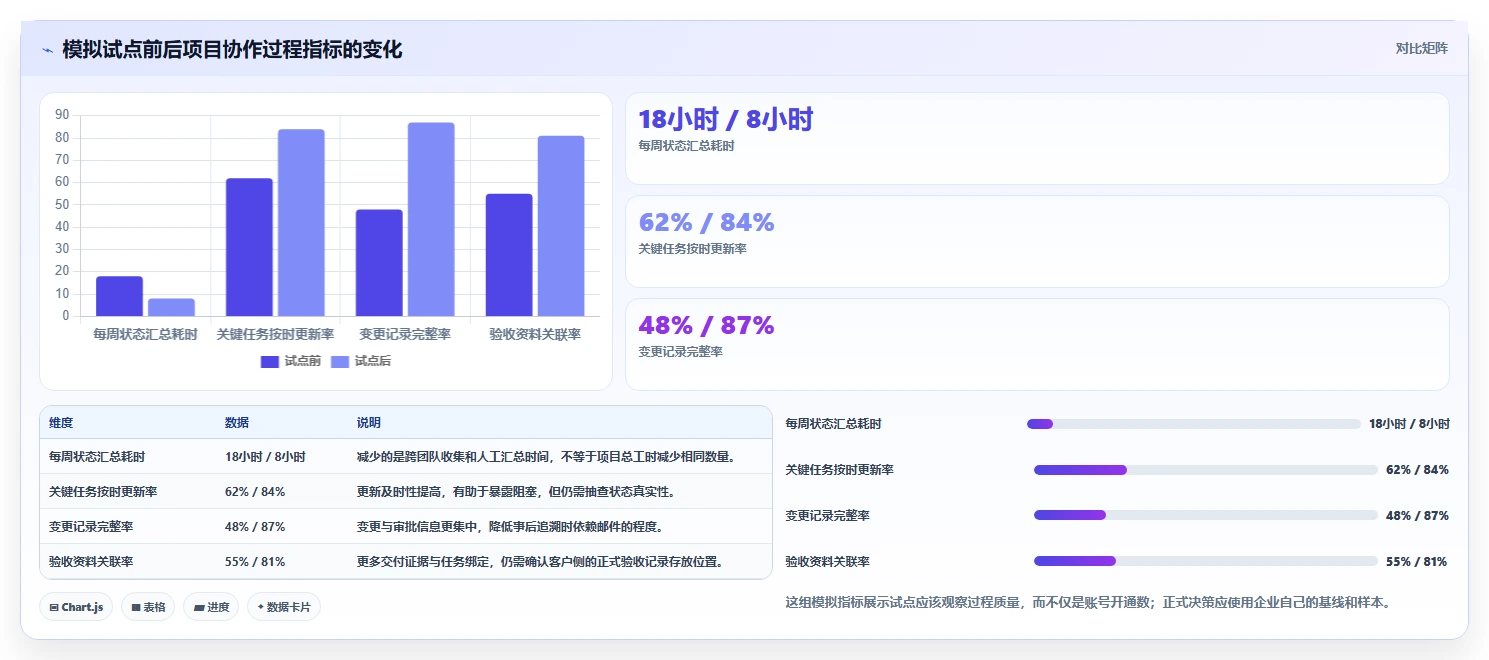
Task: Select the 进度 chip label
Action: 218,607
